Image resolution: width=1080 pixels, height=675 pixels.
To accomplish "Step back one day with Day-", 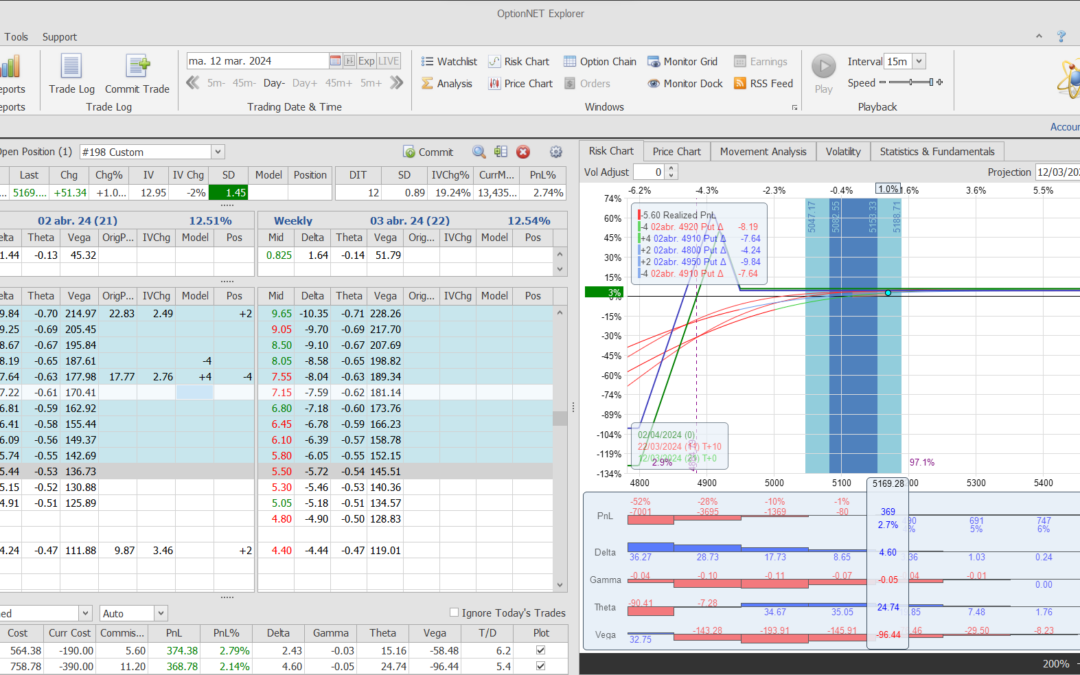I will [x=274, y=84].
